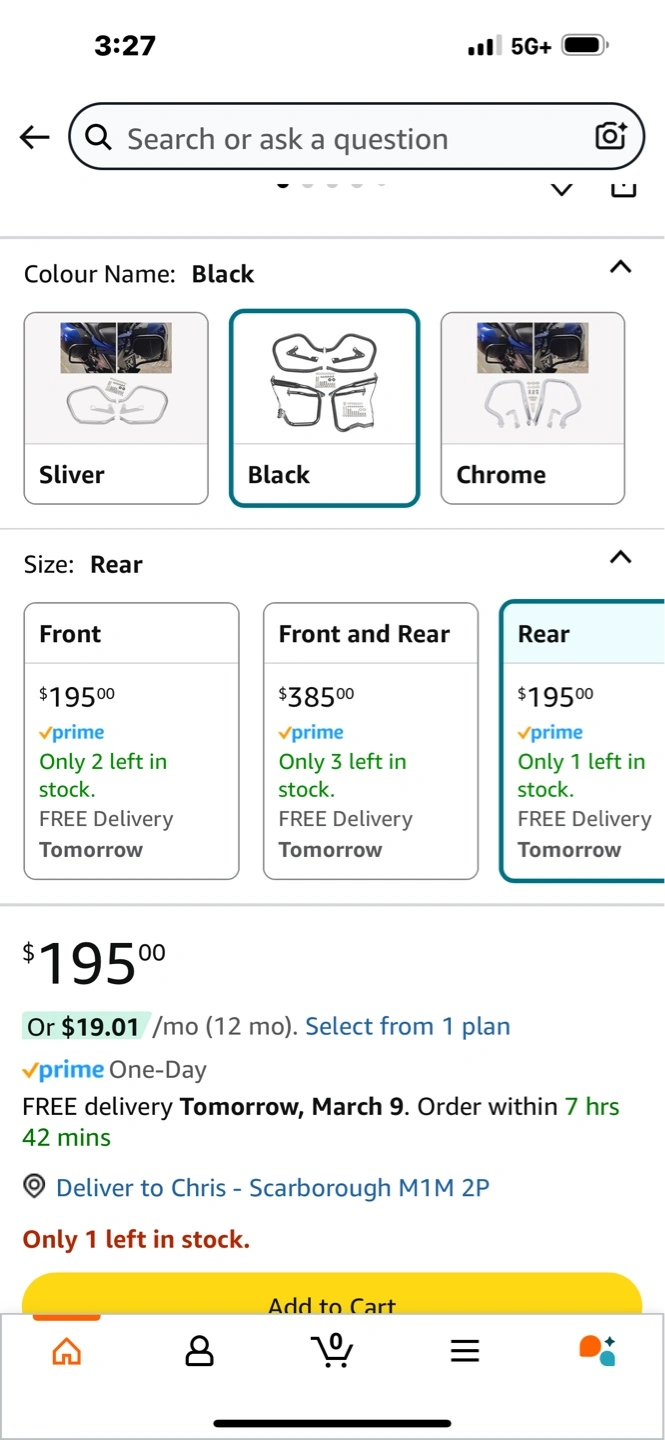665x1440 pixels.
Task: Choose the Front size option
Action: 131,740
